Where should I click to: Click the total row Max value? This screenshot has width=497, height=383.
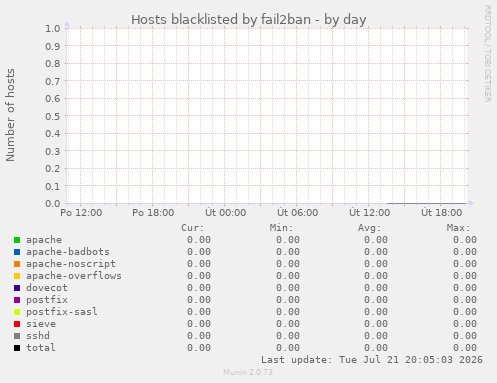tap(465, 348)
